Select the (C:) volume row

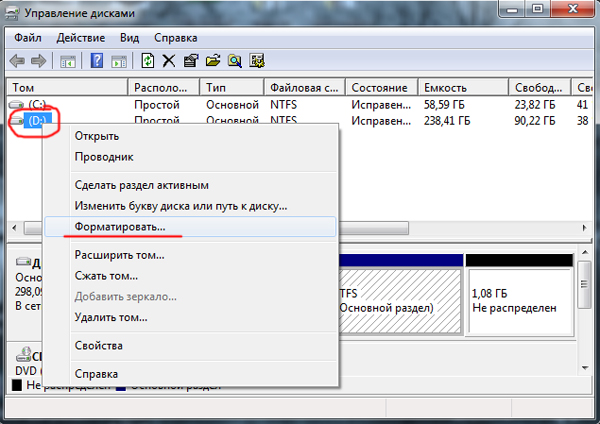point(37,104)
